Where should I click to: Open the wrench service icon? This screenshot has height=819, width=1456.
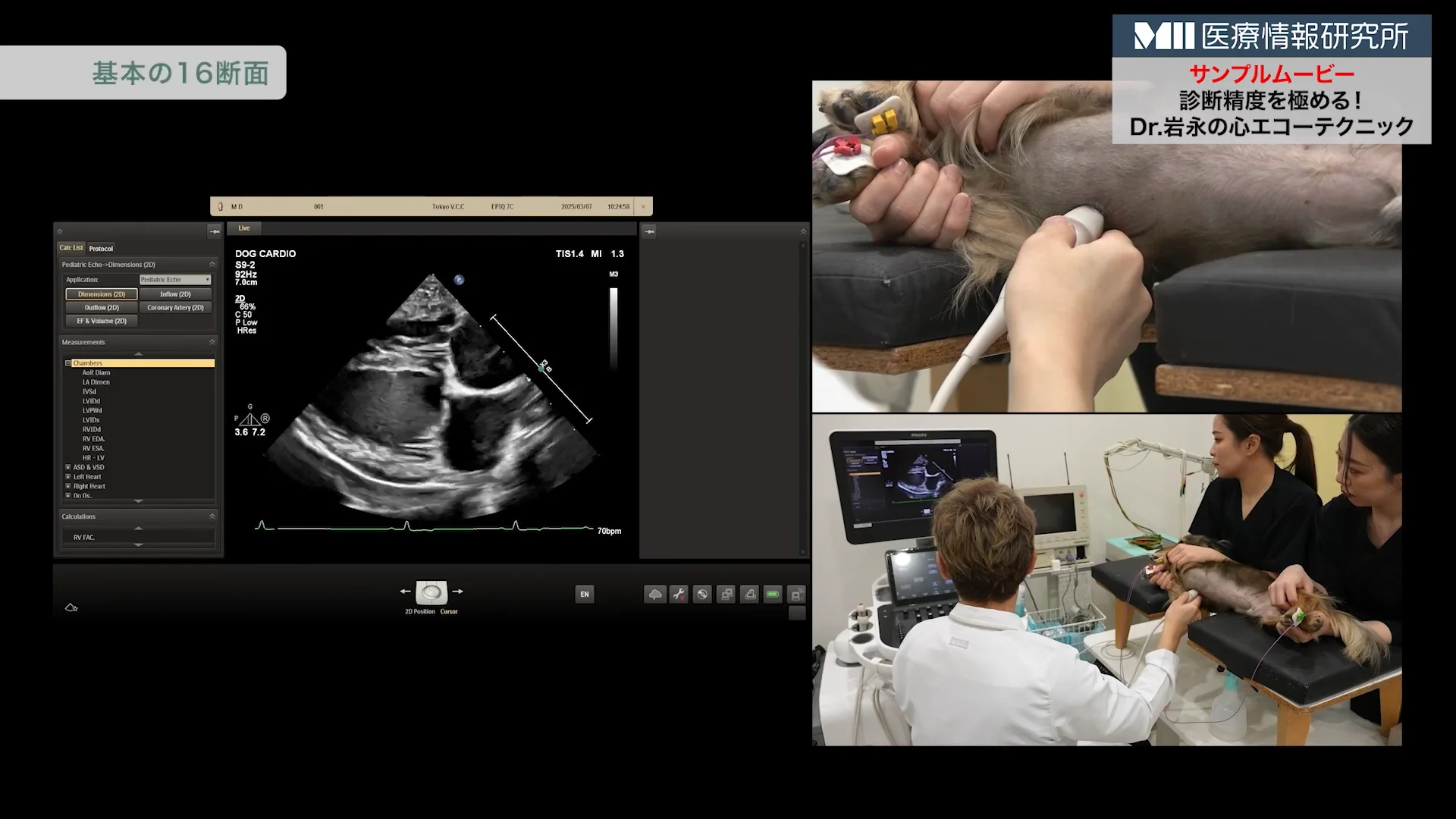point(679,595)
